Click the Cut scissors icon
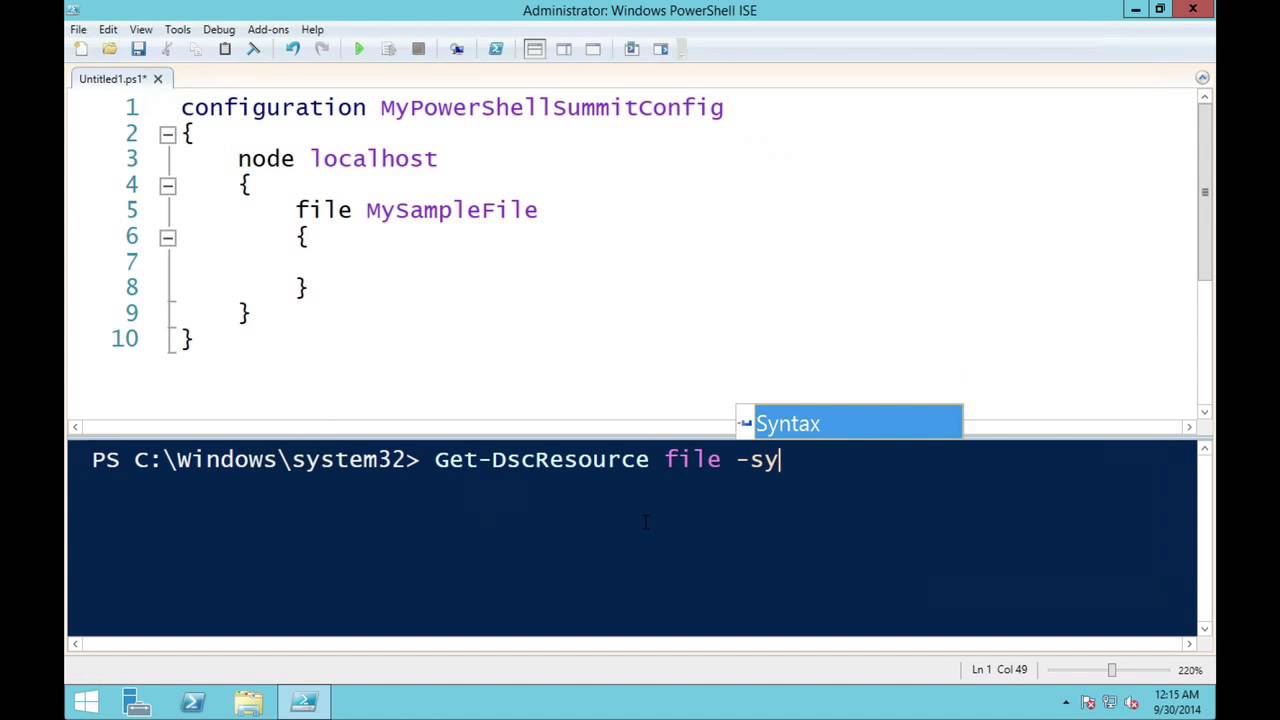The height and width of the screenshot is (720, 1280). click(x=167, y=49)
